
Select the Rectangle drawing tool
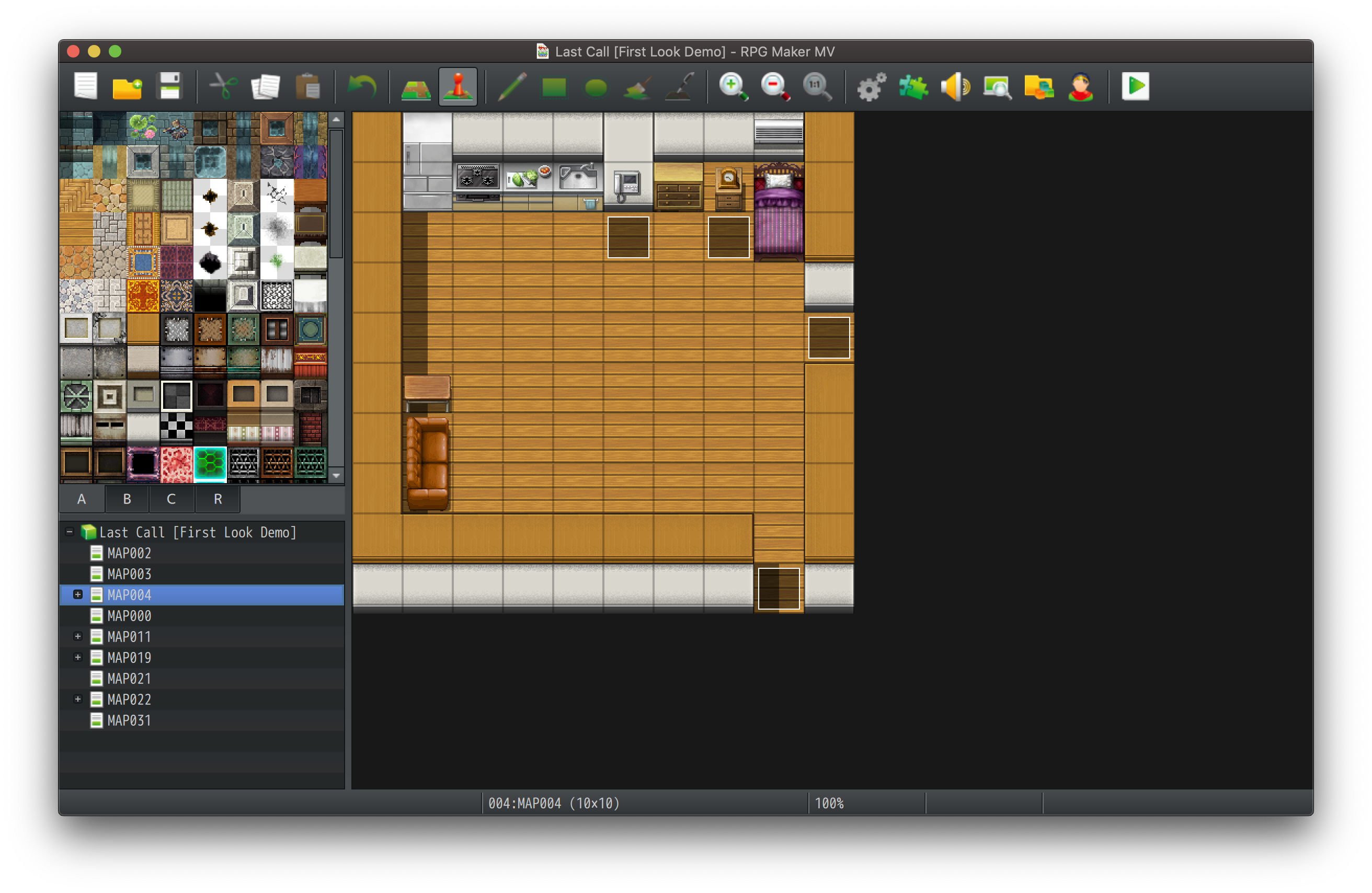click(554, 88)
